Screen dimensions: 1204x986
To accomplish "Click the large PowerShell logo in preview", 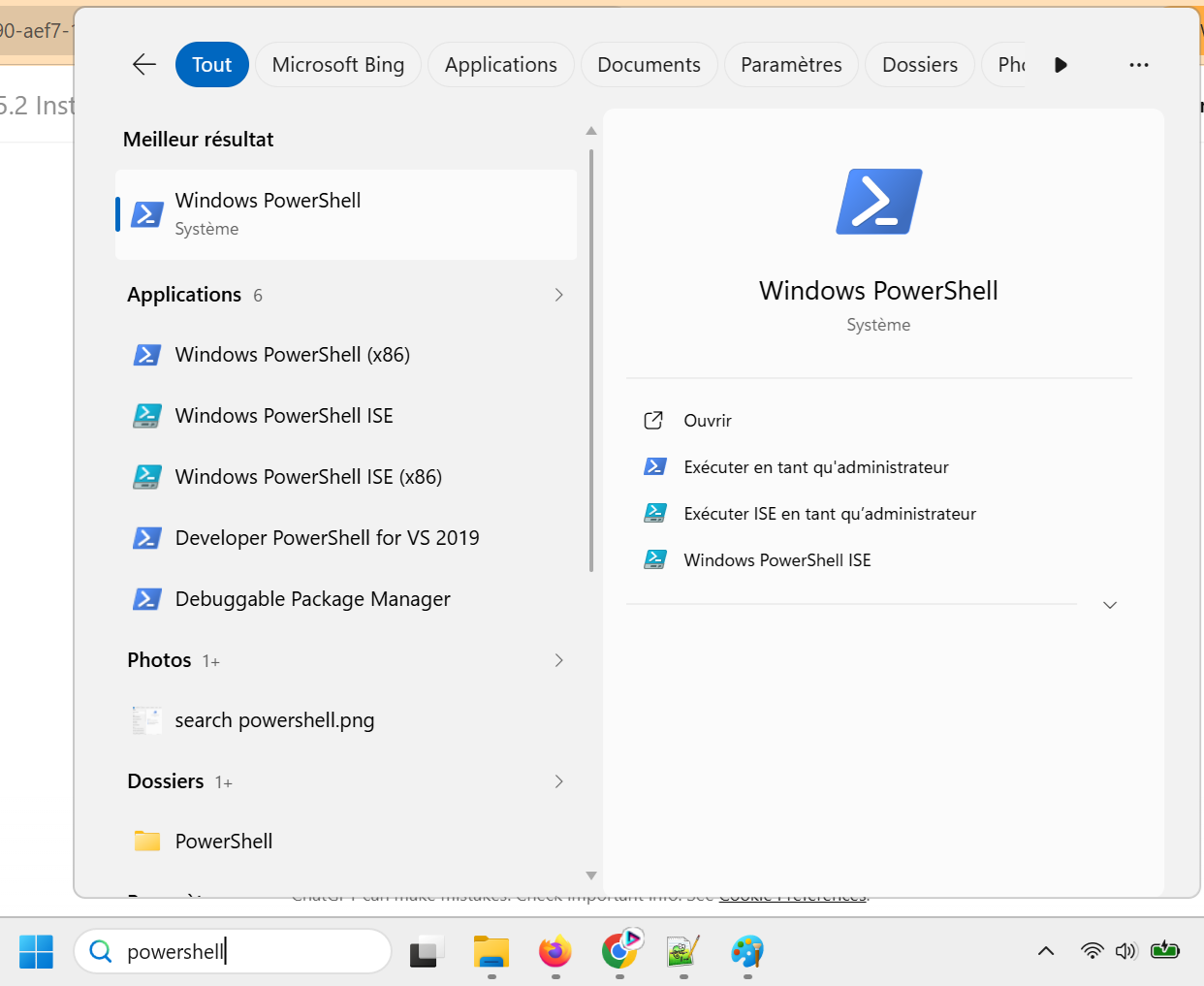I will [879, 202].
